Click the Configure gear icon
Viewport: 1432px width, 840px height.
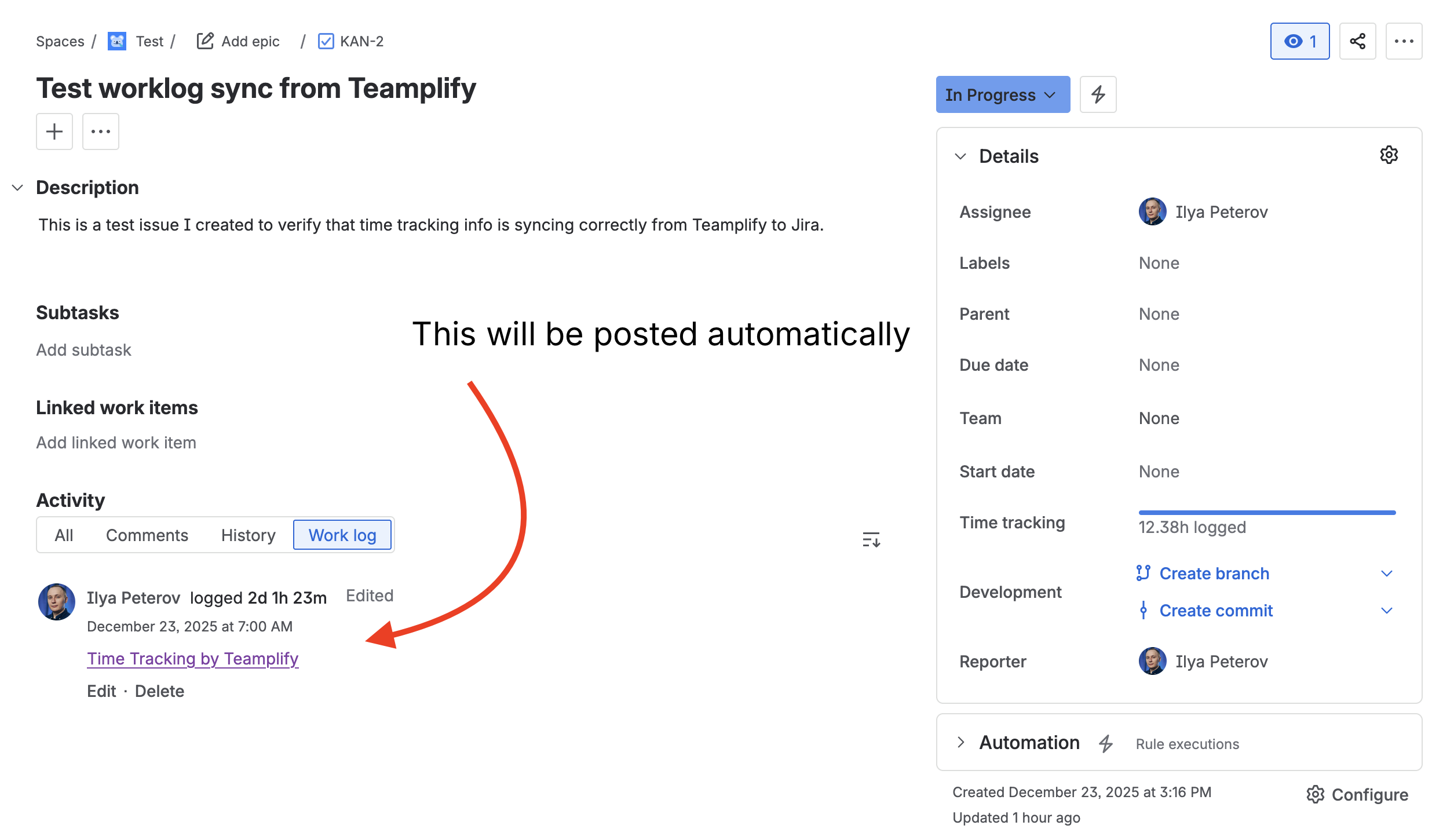[1315, 794]
